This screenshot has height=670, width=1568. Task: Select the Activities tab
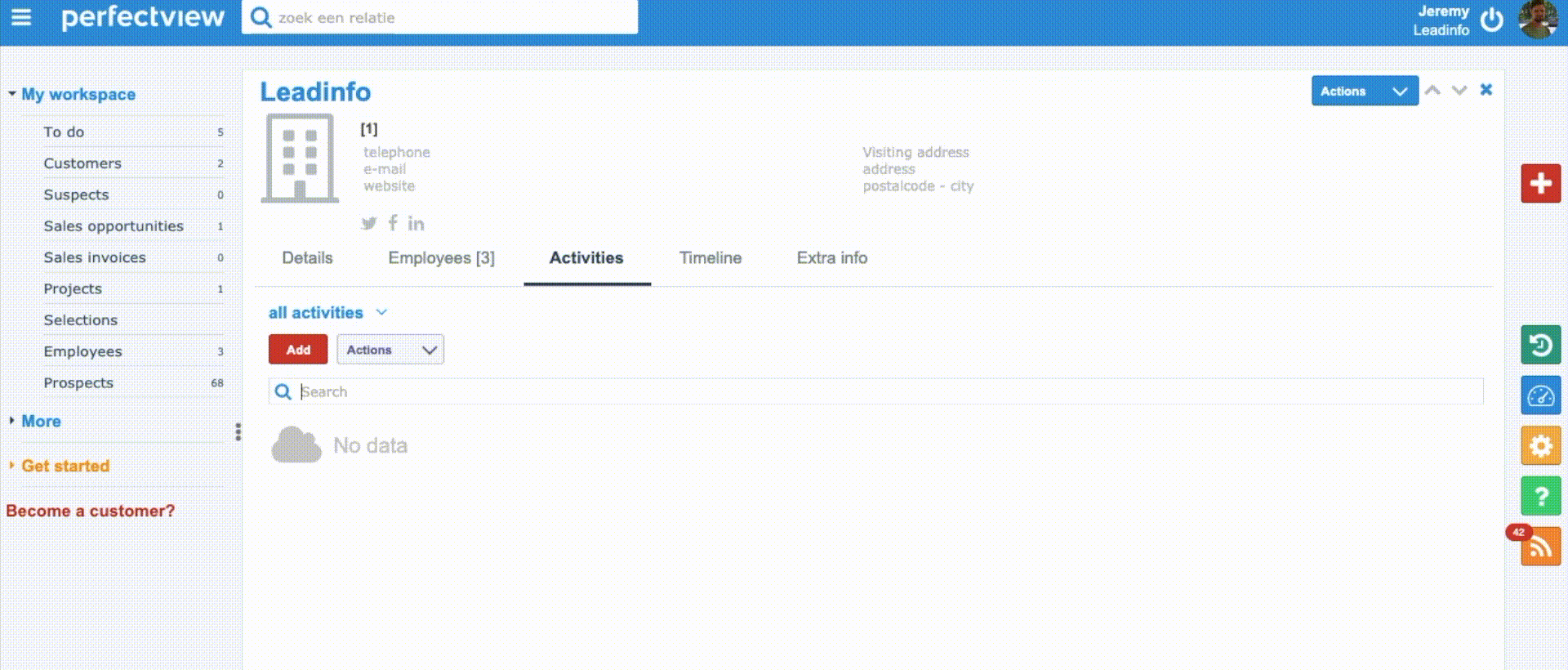point(586,258)
